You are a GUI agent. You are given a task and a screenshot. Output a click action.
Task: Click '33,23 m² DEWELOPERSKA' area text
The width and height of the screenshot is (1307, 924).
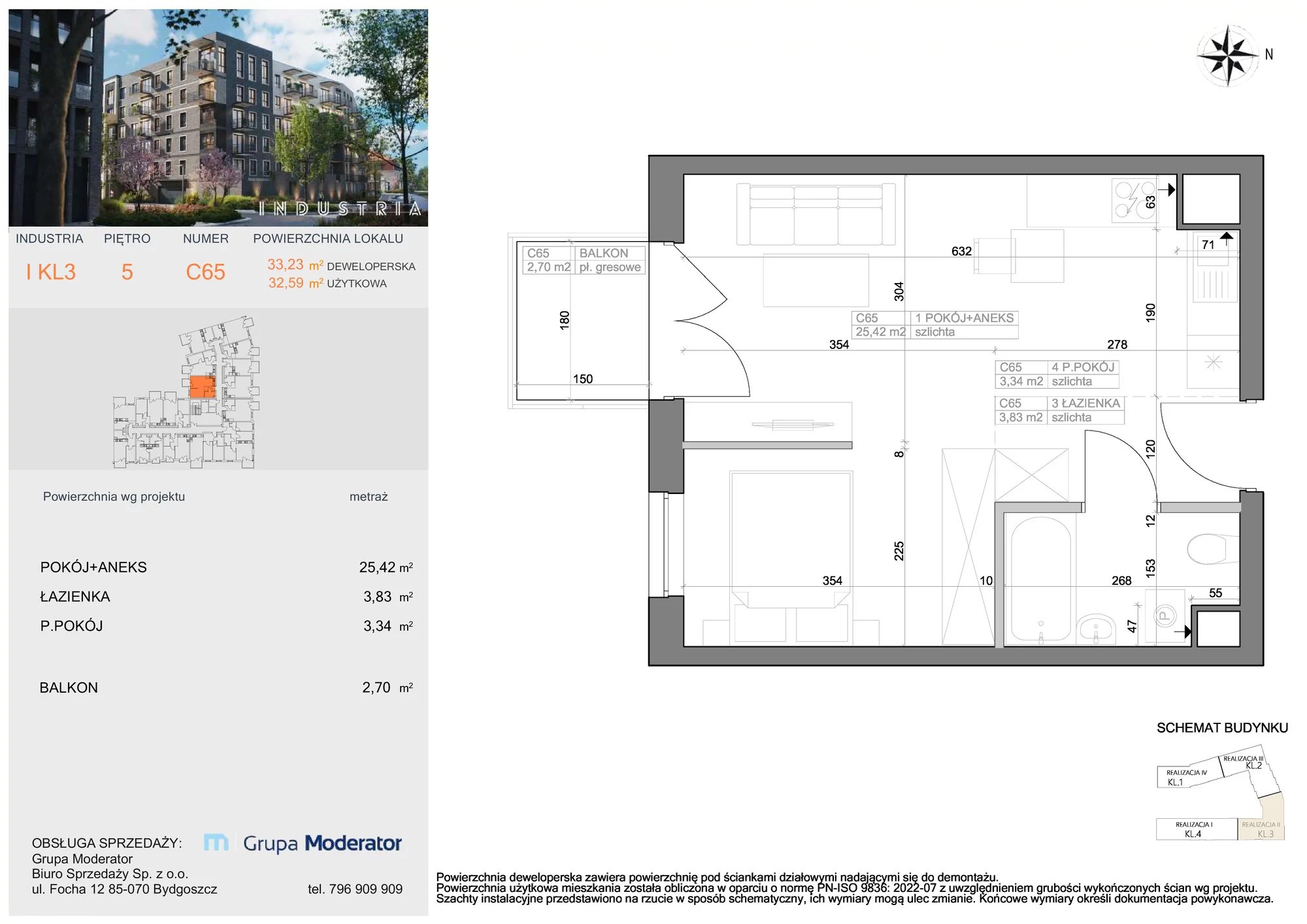(341, 265)
